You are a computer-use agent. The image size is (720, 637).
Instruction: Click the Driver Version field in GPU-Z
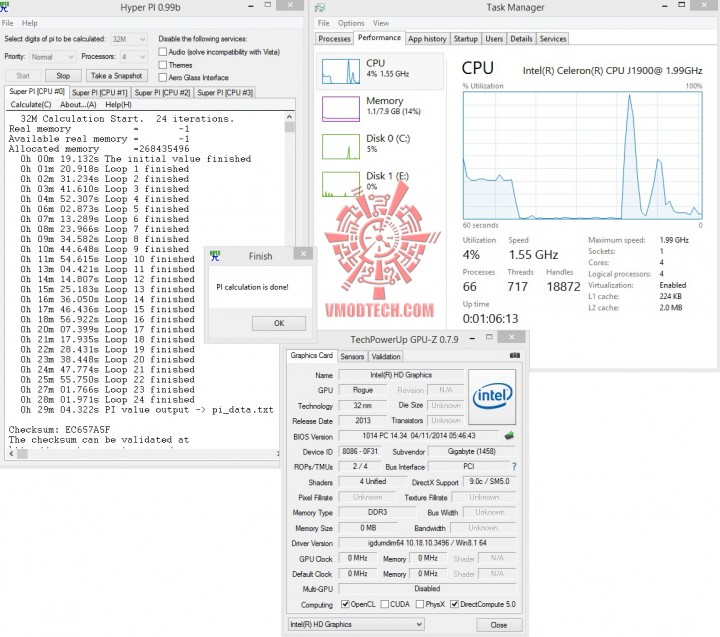(x=427, y=543)
